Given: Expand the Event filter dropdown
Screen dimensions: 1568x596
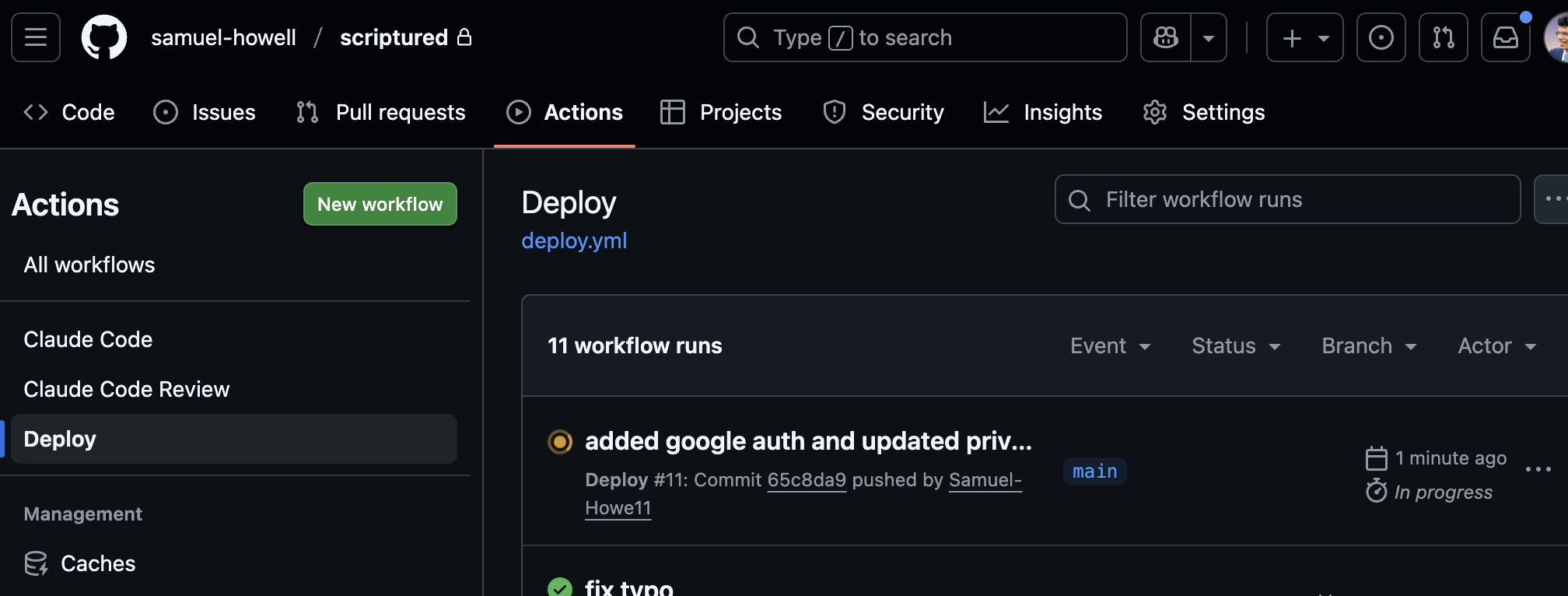Looking at the screenshot, I should click(1111, 345).
